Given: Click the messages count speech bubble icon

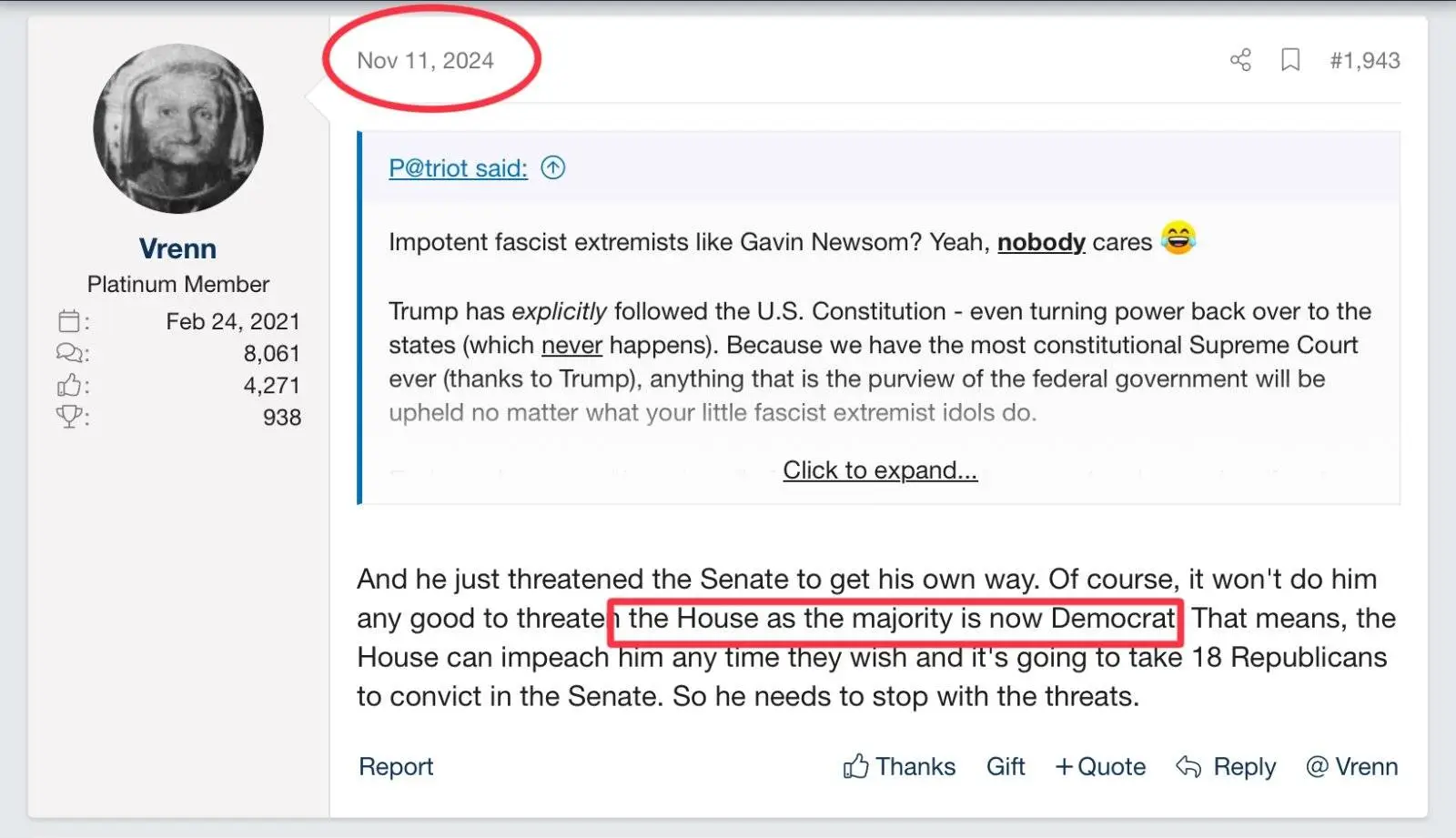Looking at the screenshot, I should tap(69, 352).
